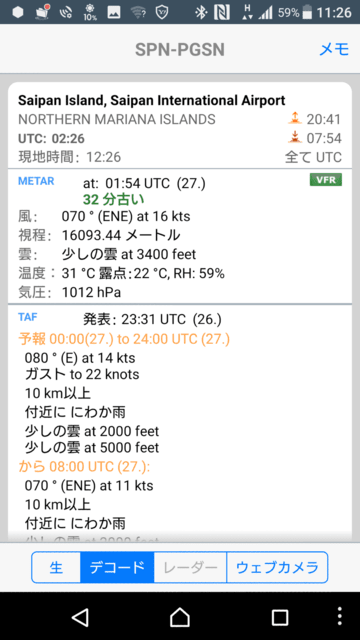The width and height of the screenshot is (360, 640).
Task: Open the ウェブカメラ webcam tab
Action: click(277, 567)
